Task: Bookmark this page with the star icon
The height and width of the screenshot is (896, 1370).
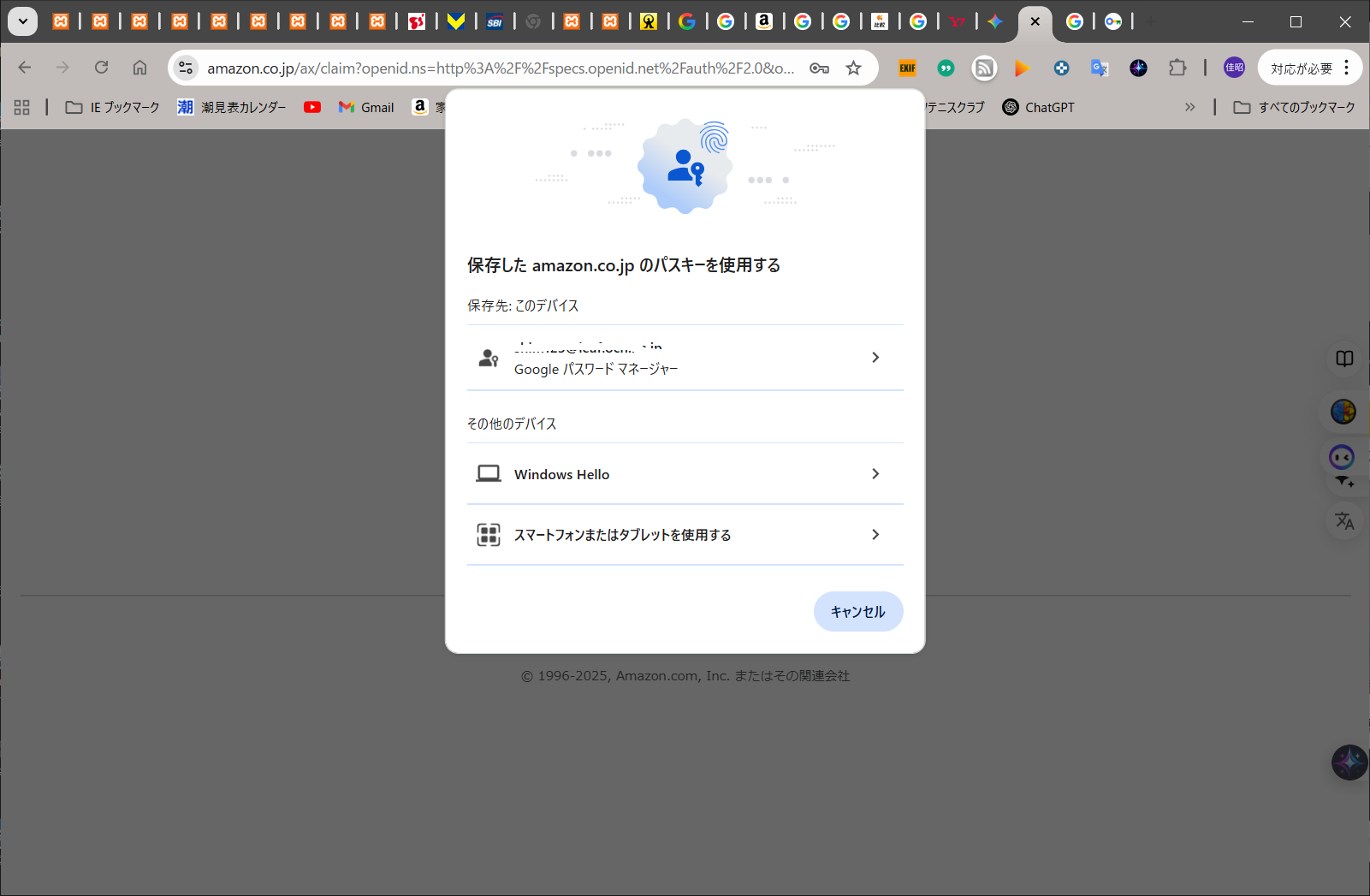Action: 853,68
